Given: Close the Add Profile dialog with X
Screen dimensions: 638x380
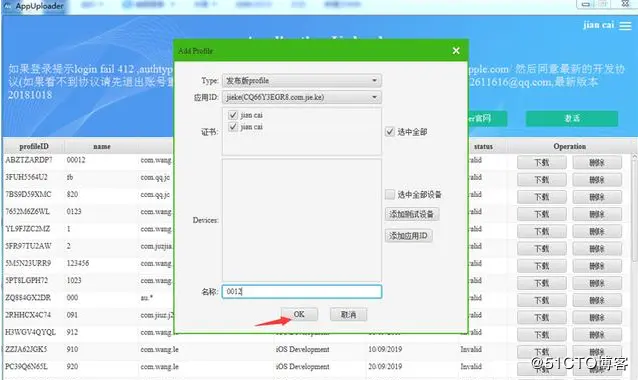Looking at the screenshot, I should pos(456,50).
